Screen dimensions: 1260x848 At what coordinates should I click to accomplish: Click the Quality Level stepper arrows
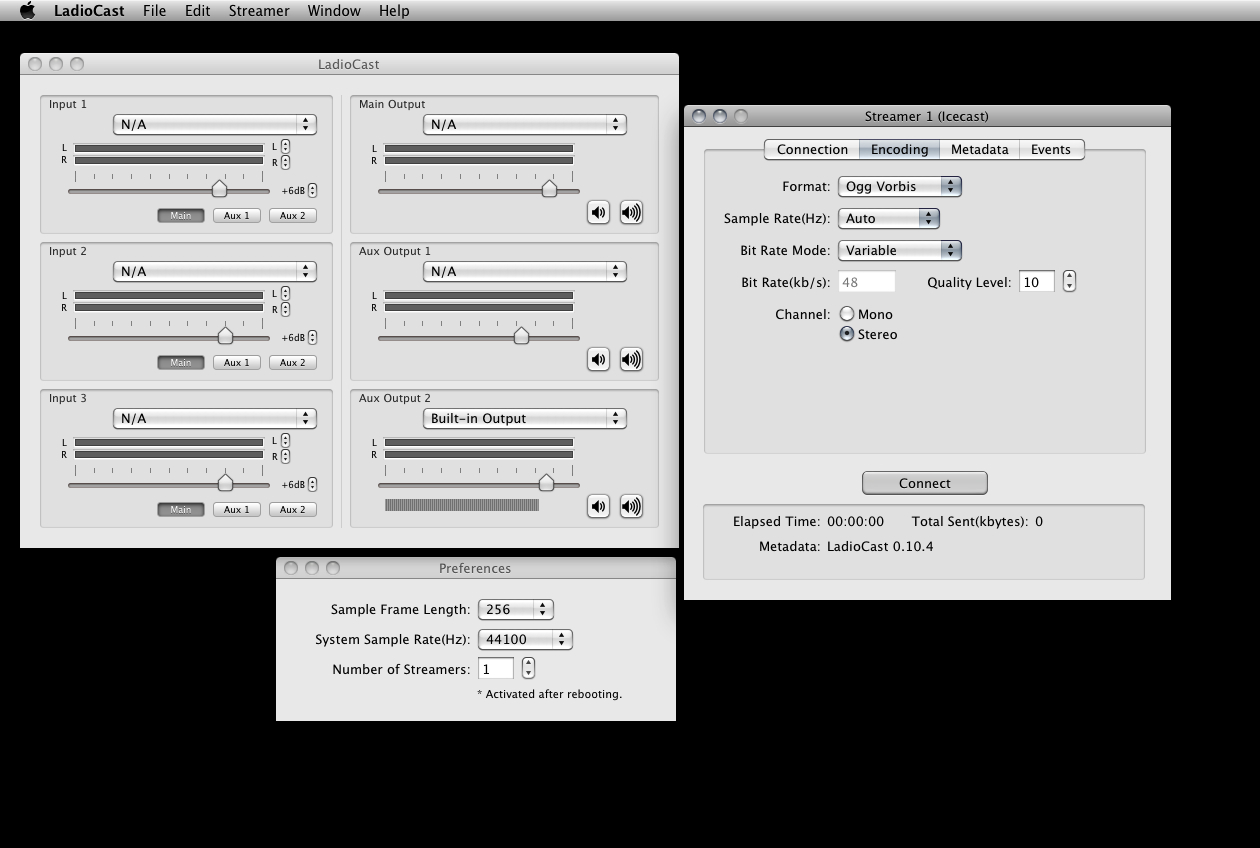point(1069,282)
